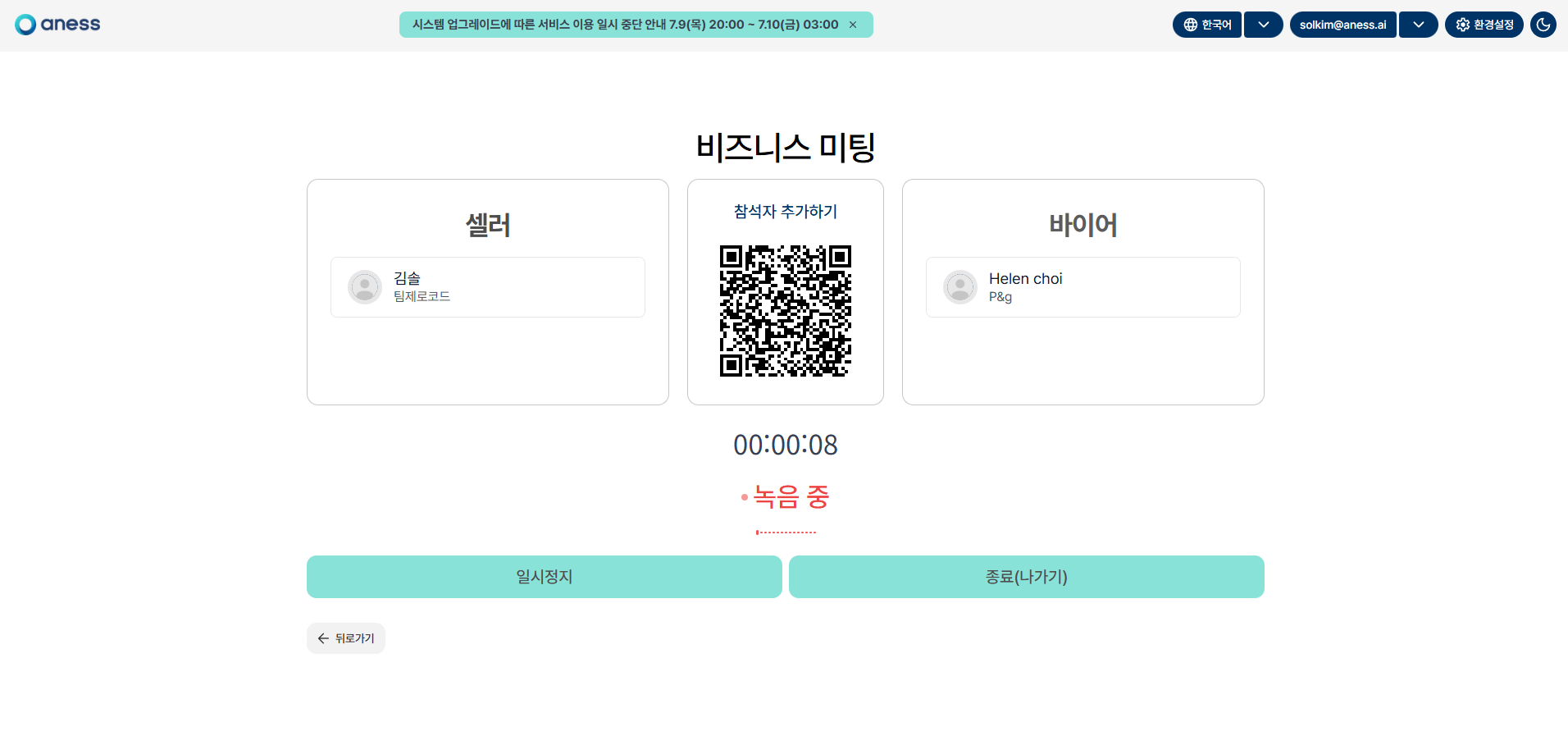The image size is (1568, 736).
Task: Pause recording with 일시정지 button
Action: pyautogui.click(x=545, y=577)
